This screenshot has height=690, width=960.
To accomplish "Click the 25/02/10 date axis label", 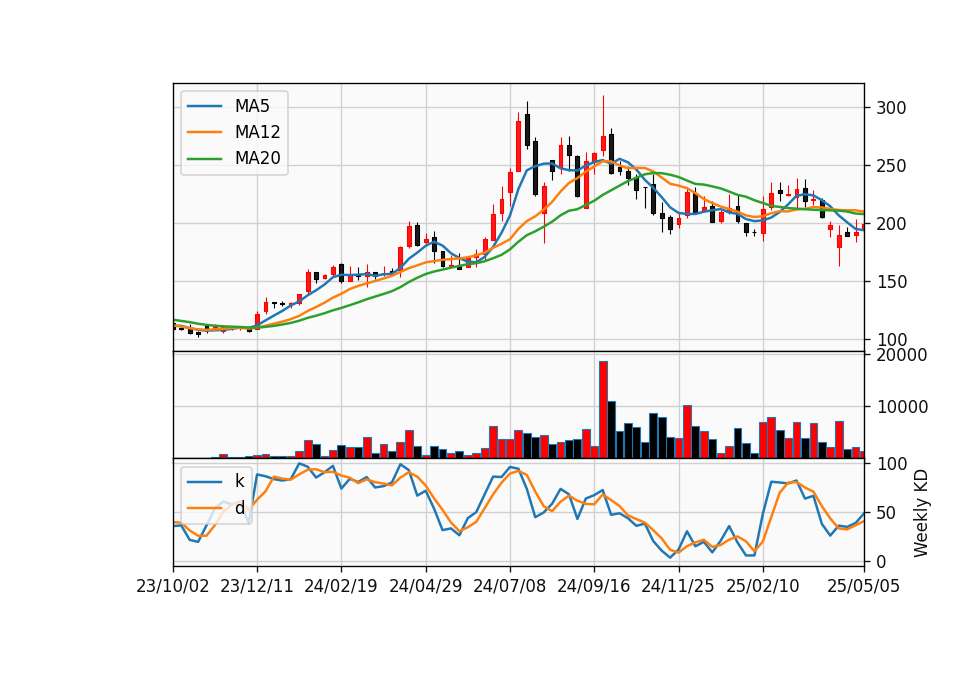I will pyautogui.click(x=762, y=586).
